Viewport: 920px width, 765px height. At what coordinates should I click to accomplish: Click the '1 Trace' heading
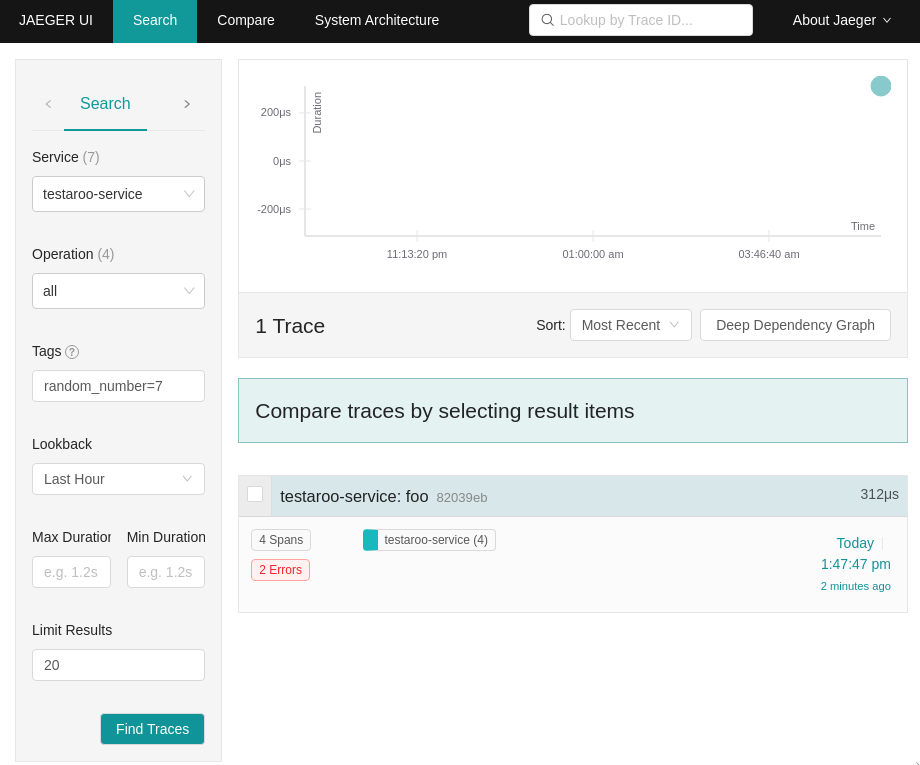[x=290, y=326]
